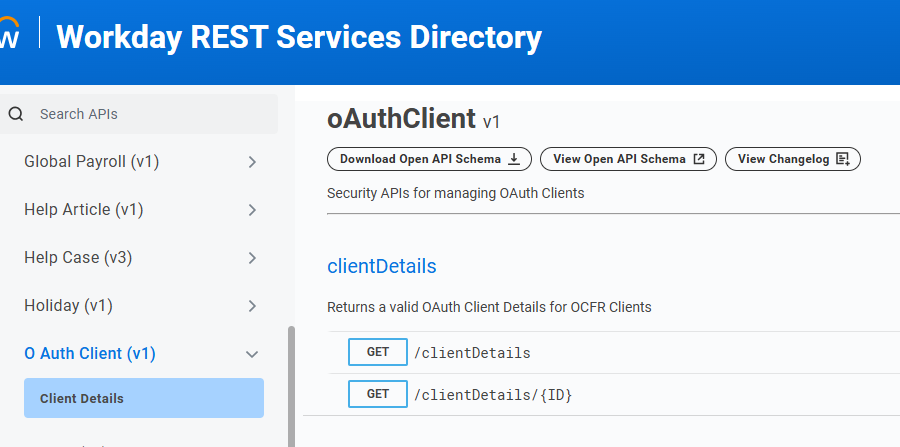Open the /clientDetails/{ID} endpoint row
900x447 pixels.
point(614,394)
